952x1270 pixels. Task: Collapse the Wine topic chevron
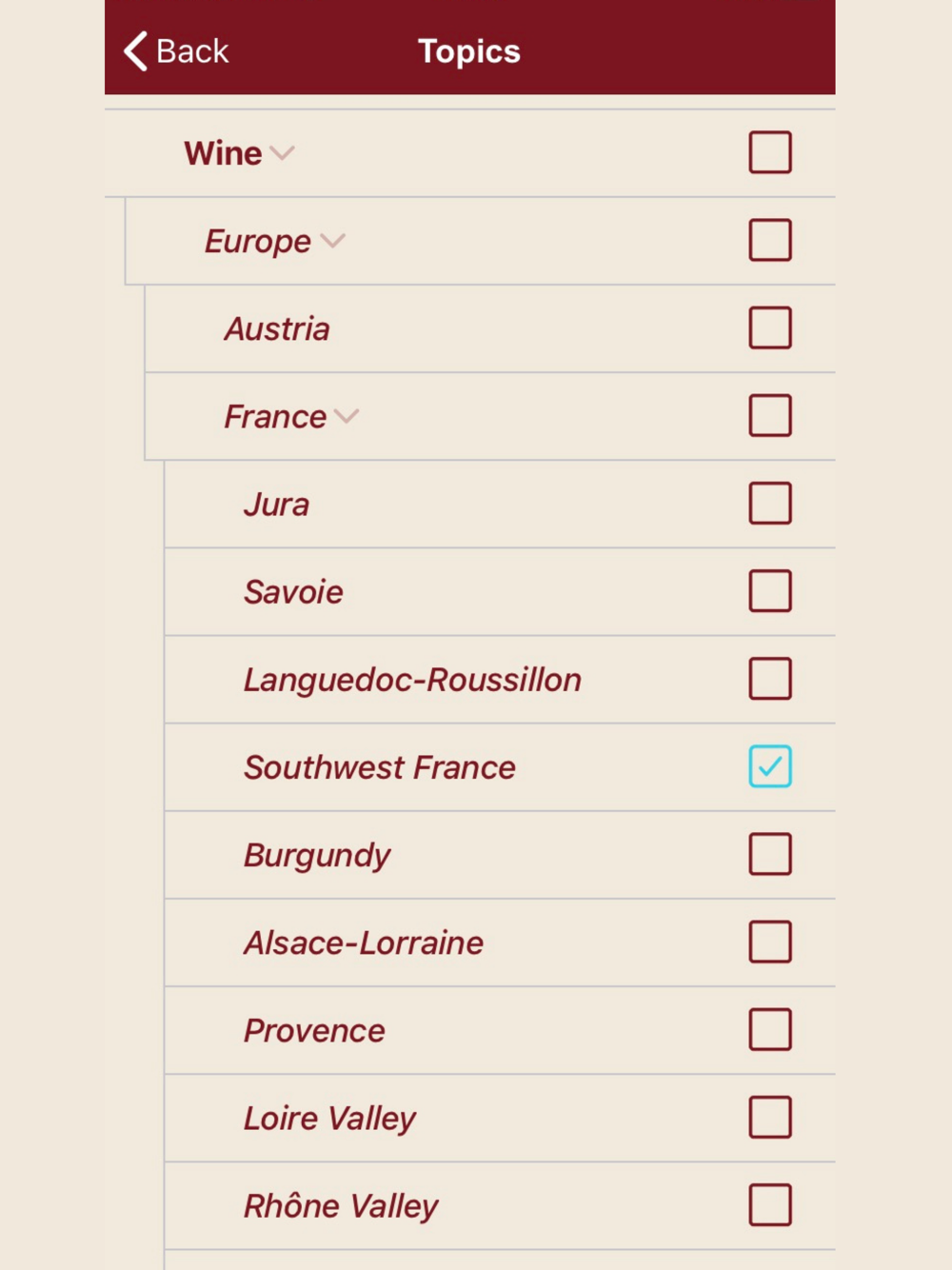pos(283,152)
